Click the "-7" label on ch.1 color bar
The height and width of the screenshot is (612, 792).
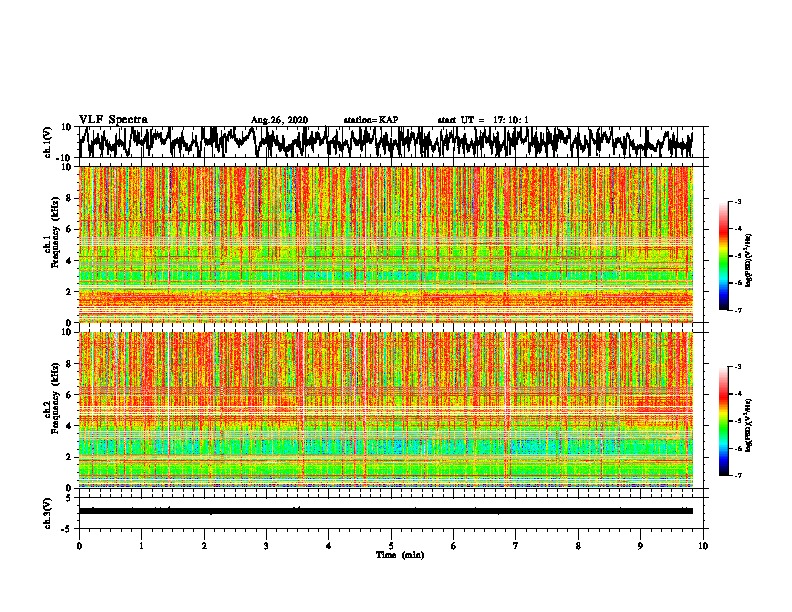[x=737, y=310]
